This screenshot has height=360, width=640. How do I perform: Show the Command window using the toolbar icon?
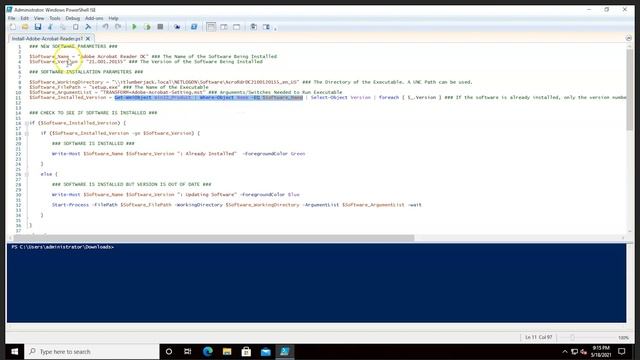click(253, 27)
